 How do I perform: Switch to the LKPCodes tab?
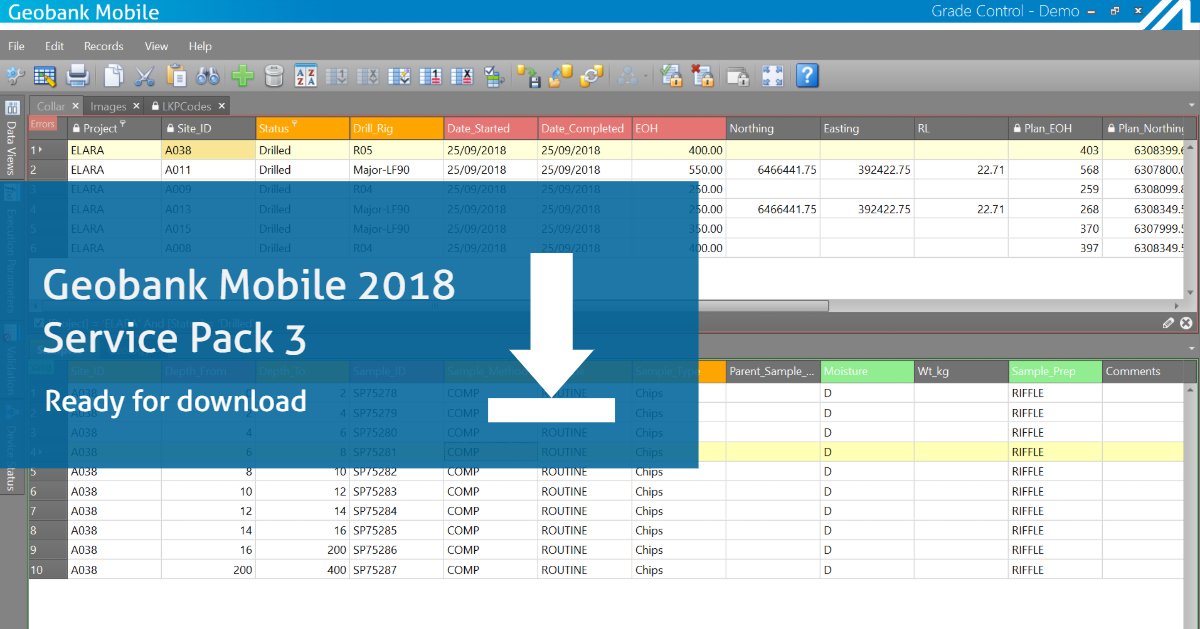click(x=188, y=106)
